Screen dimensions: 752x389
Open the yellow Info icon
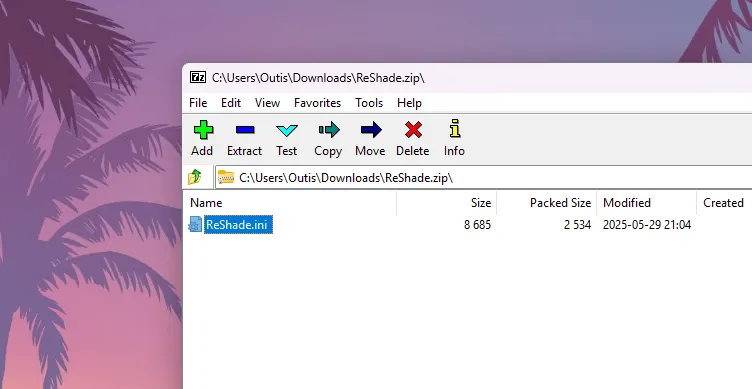(x=455, y=129)
